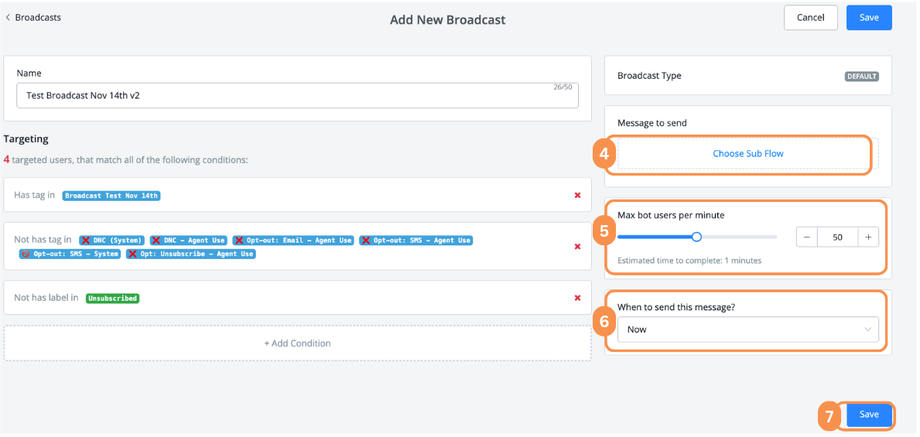Click the broadcast Name input field
This screenshot has height=437, width=920.
[297, 95]
